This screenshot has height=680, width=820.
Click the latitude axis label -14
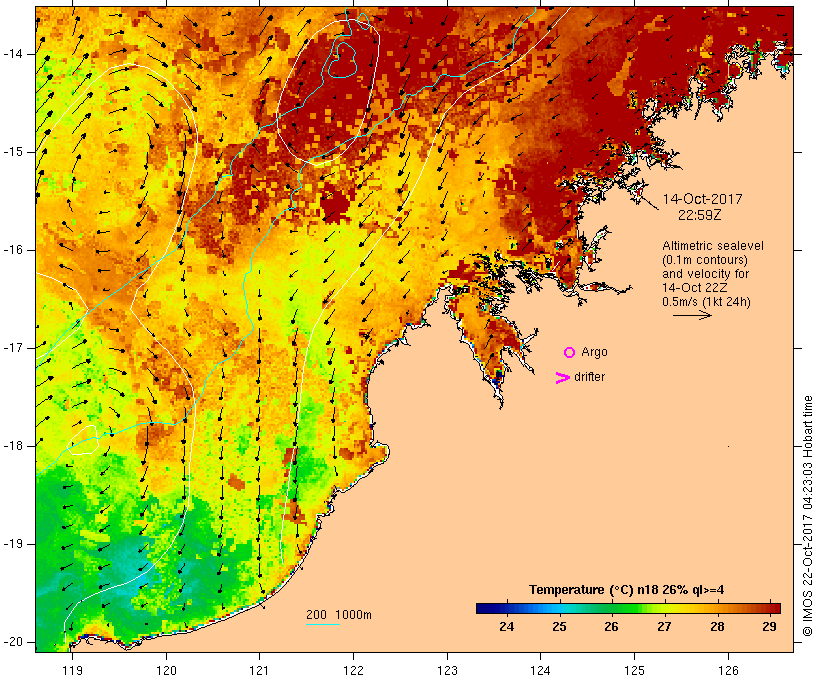point(13,54)
